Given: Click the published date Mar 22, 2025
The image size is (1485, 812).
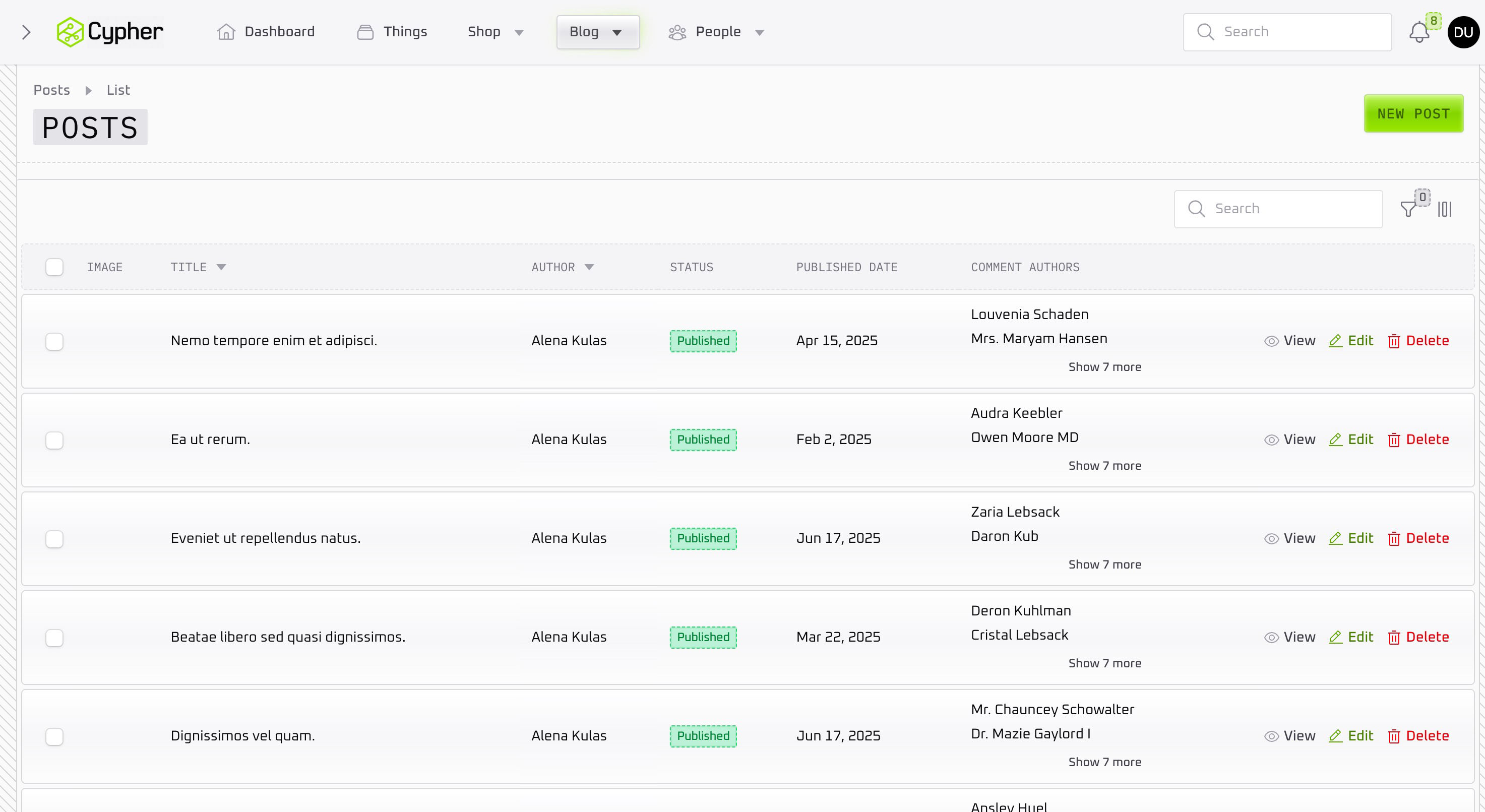Looking at the screenshot, I should coord(838,637).
